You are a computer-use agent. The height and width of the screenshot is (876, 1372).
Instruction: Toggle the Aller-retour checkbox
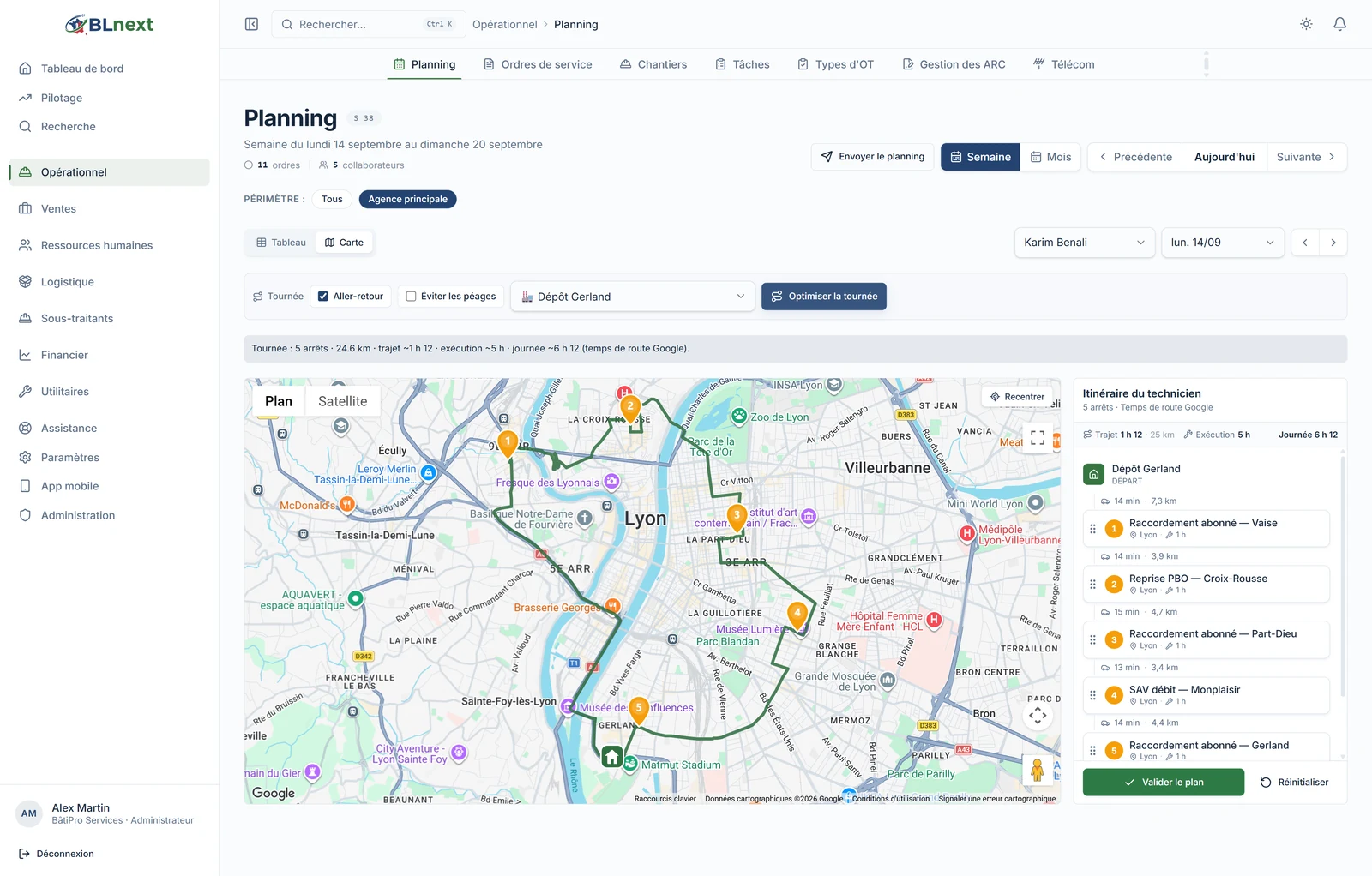pyautogui.click(x=323, y=297)
